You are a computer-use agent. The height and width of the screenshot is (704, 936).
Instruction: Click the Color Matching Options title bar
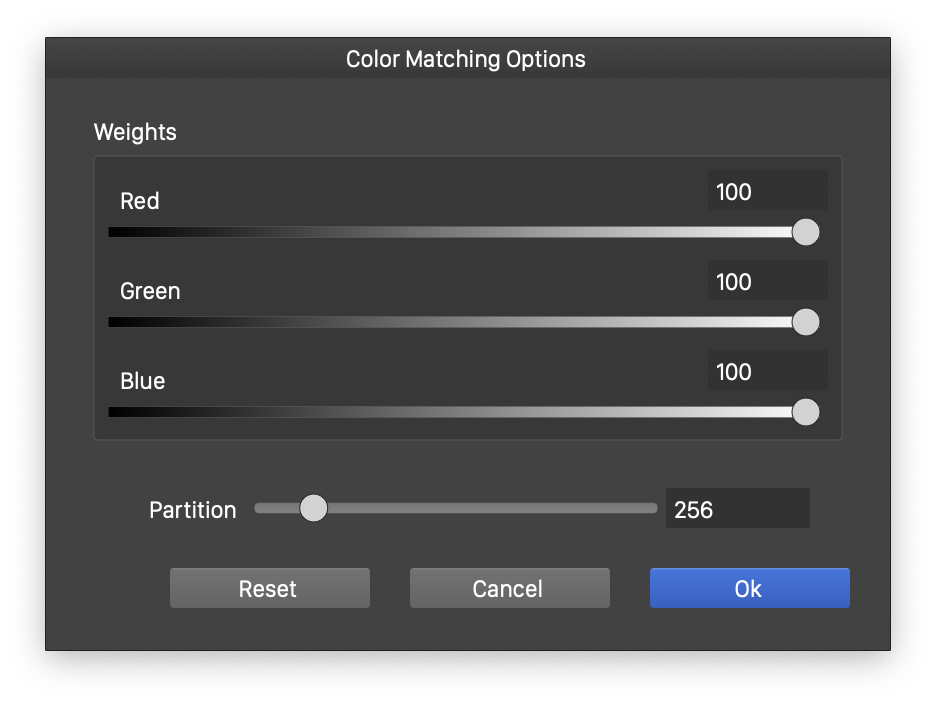pos(466,59)
